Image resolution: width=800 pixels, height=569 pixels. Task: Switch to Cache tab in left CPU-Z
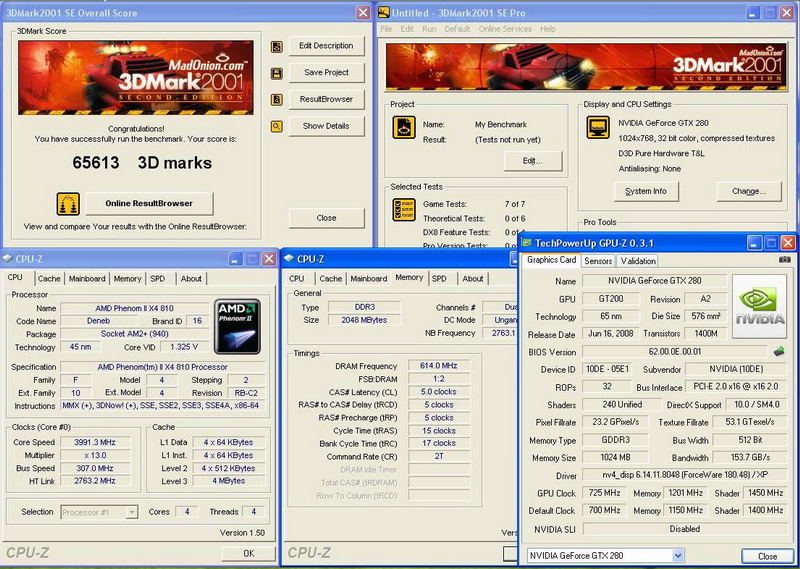[x=49, y=279]
